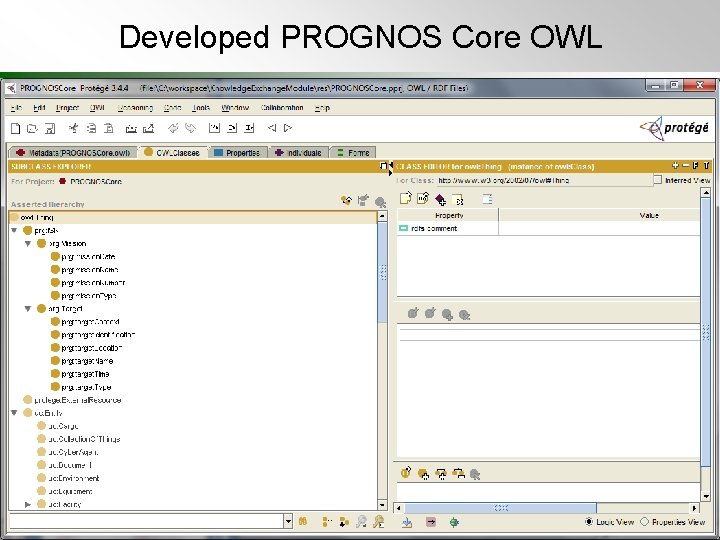720x540 pixels.
Task: Select the prg:TargetName class
Action: [87, 361]
